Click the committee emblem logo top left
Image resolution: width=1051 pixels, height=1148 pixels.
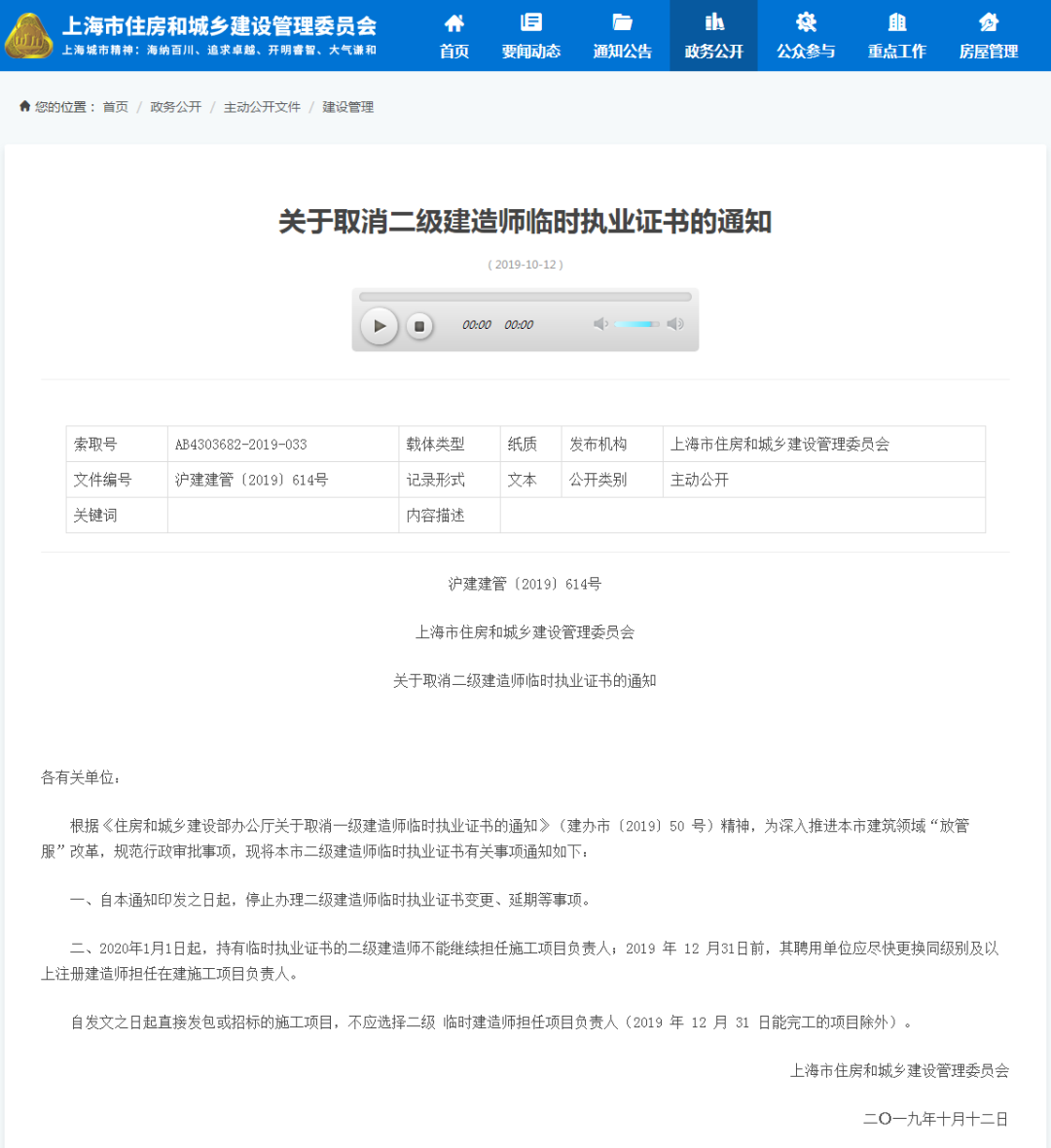click(32, 34)
